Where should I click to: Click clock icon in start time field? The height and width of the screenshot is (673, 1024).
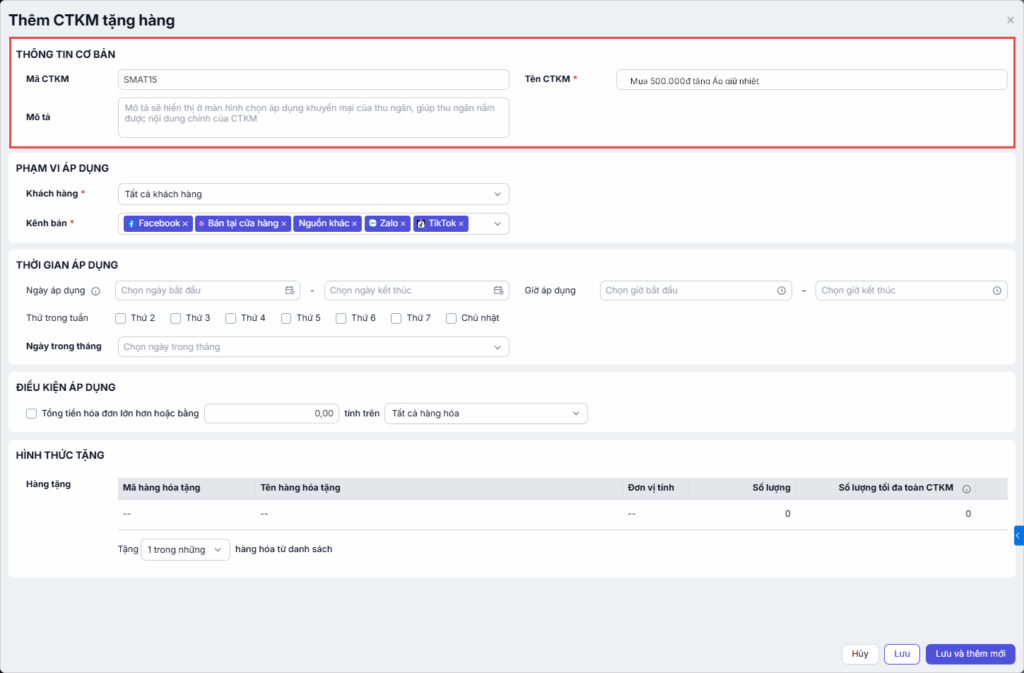(781, 290)
